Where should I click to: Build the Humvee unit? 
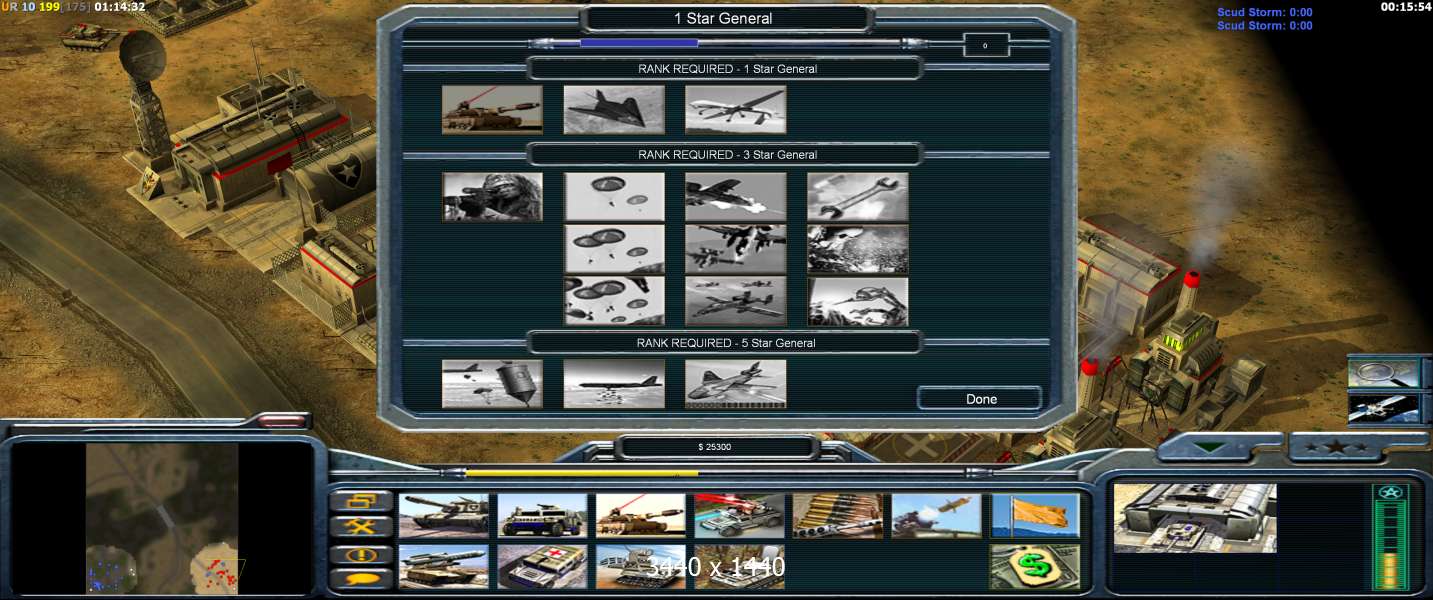tap(542, 516)
